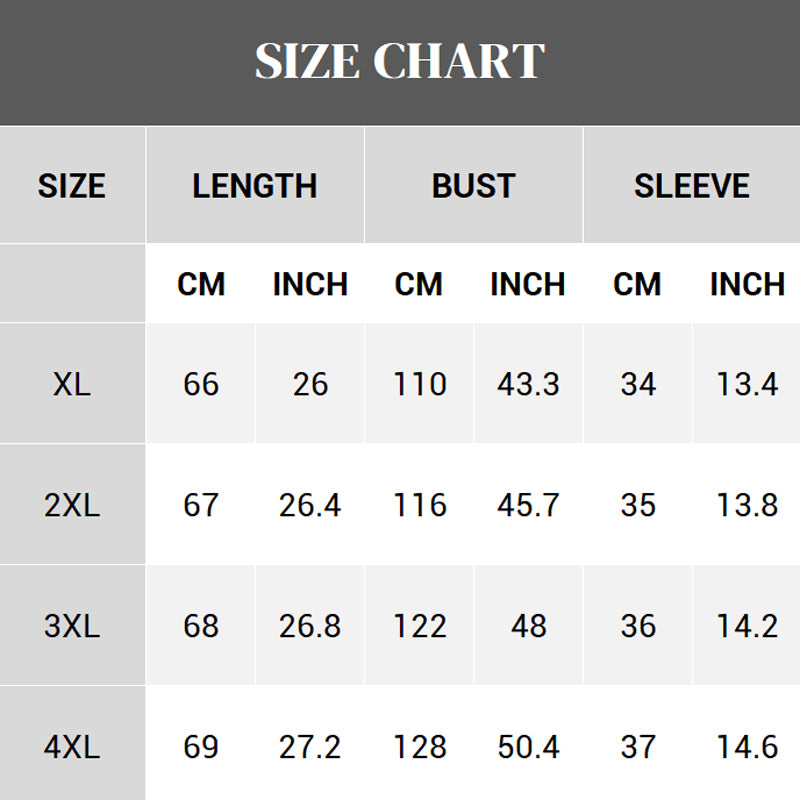Screen dimensions: 800x800
Task: Click the XL sleeve value 13.4 inches
Action: click(x=747, y=384)
